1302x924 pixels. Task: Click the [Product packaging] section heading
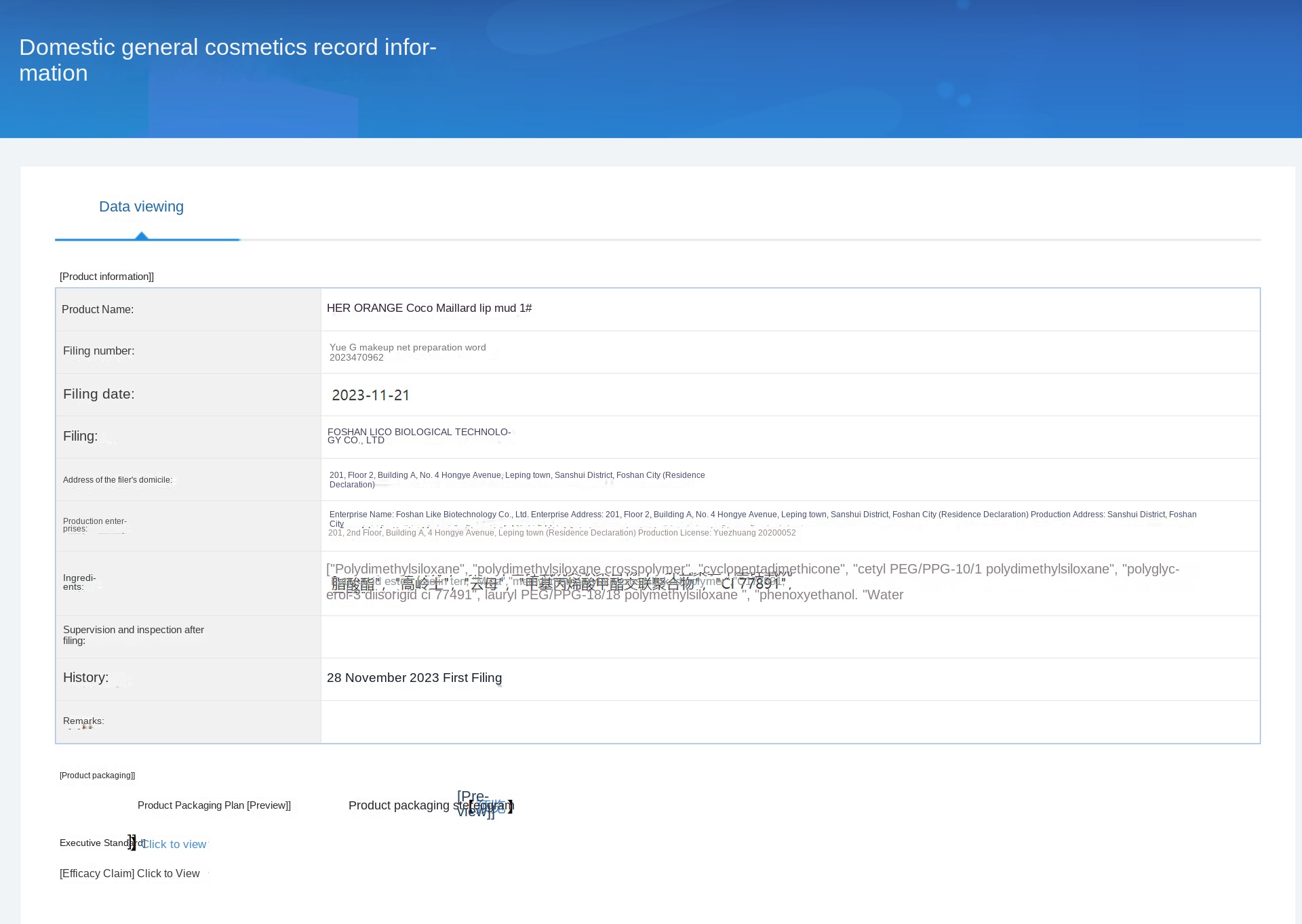click(97, 776)
